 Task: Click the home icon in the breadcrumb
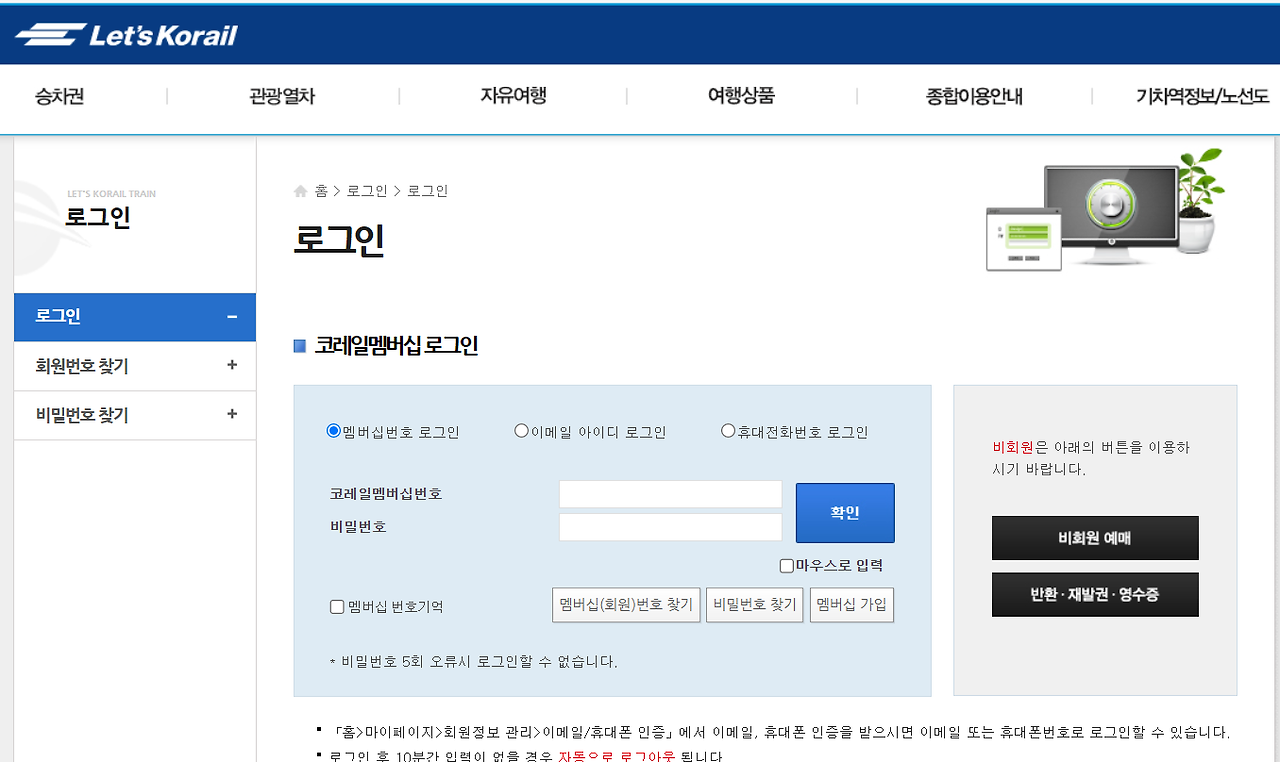[x=300, y=190]
